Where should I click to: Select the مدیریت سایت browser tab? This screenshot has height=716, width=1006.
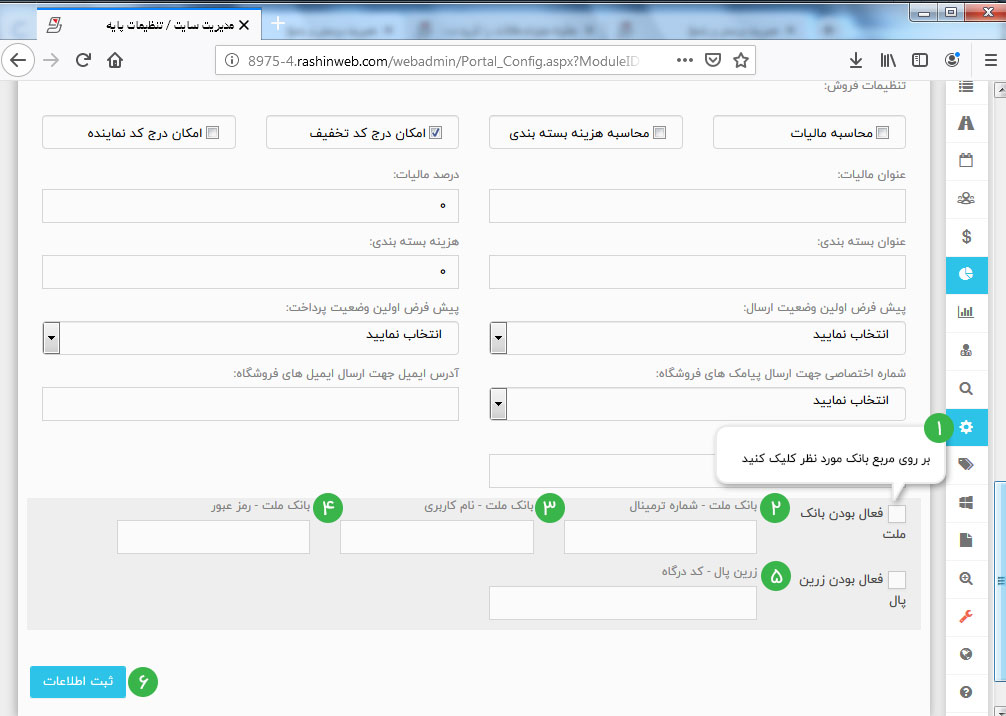pyautogui.click(x=149, y=26)
